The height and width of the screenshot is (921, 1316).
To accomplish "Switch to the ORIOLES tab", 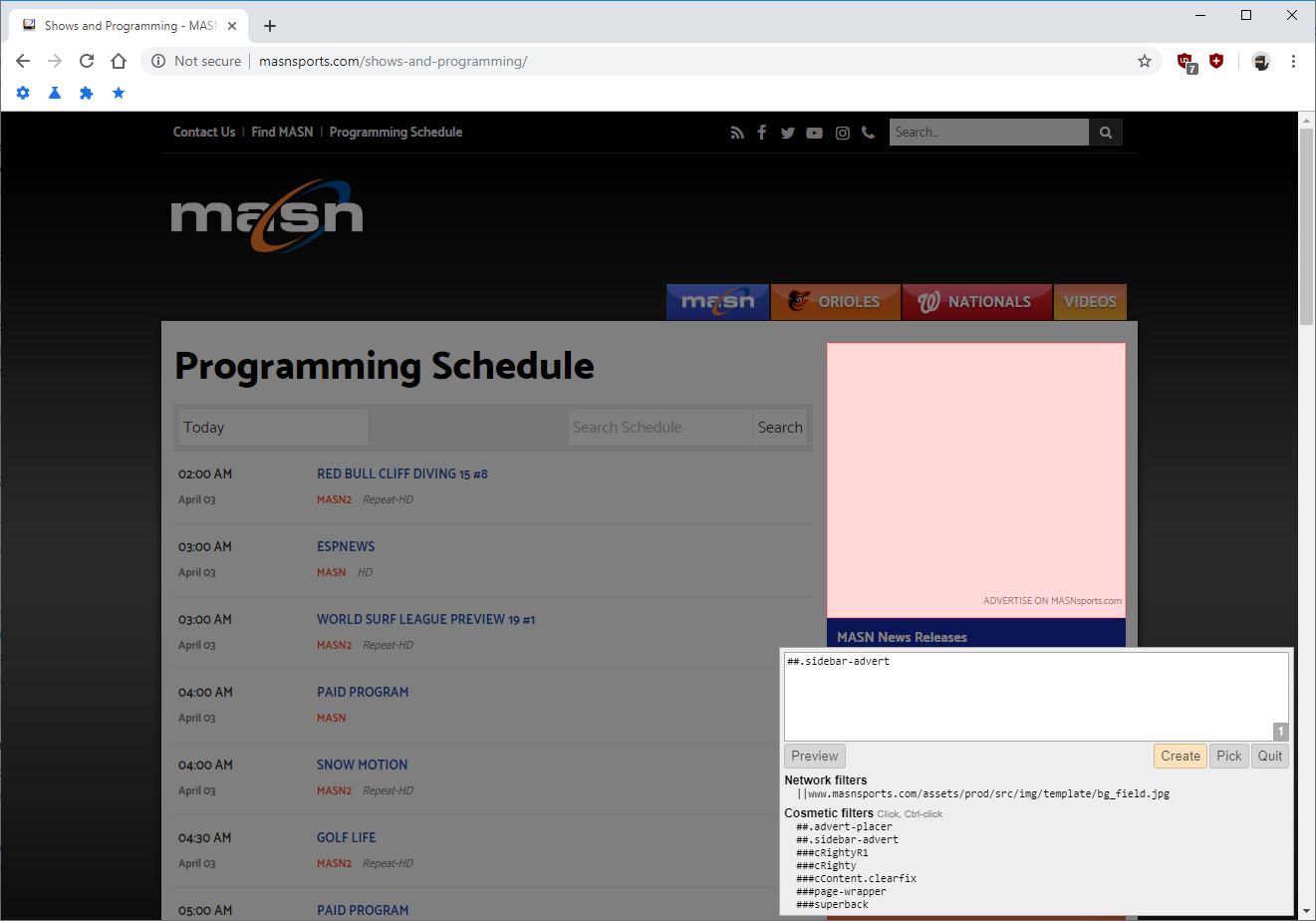I will (836, 301).
